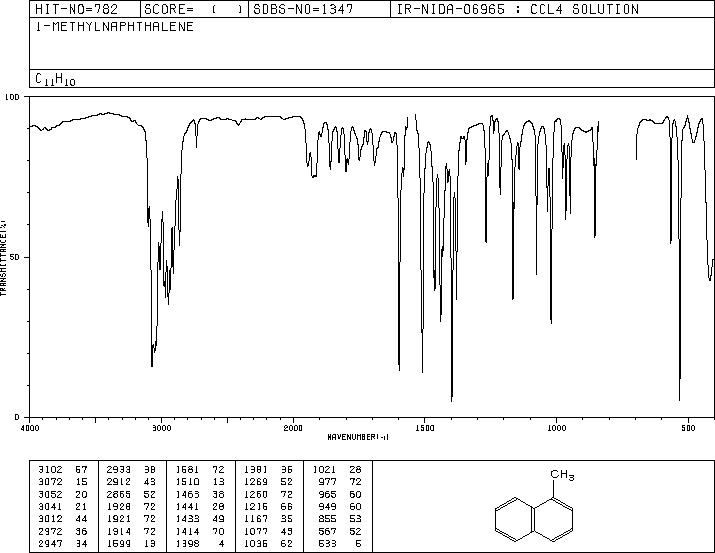
Task: Select the 1021 peak entry in the table
Action: click(x=337, y=470)
